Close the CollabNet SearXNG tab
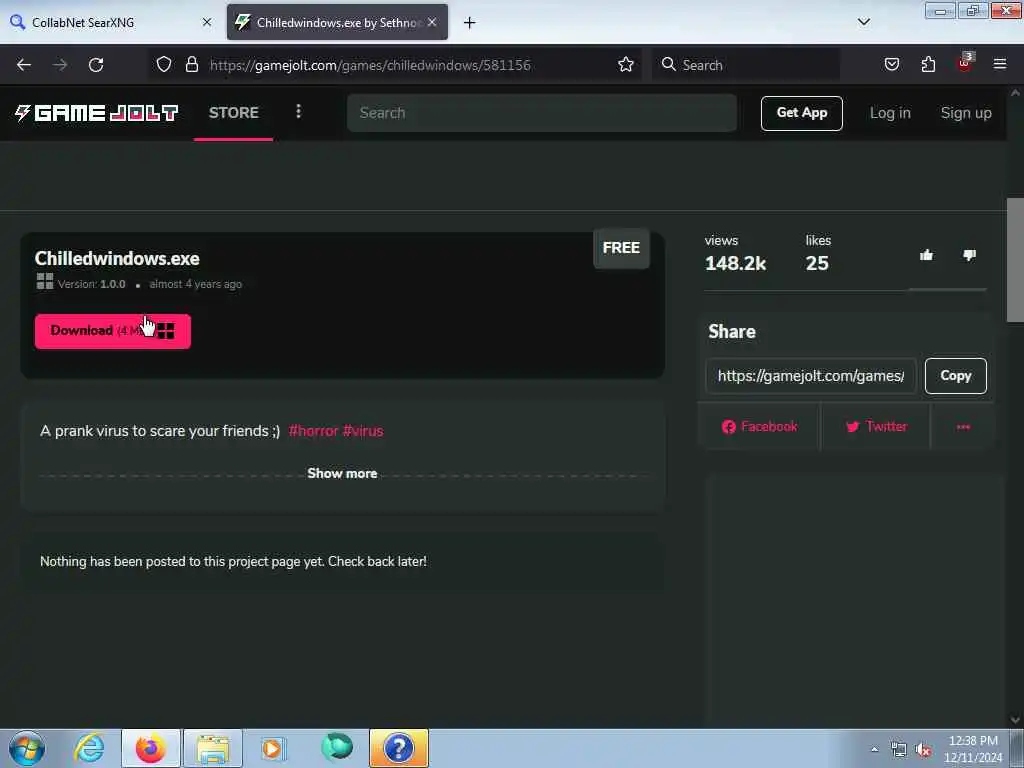 [206, 22]
